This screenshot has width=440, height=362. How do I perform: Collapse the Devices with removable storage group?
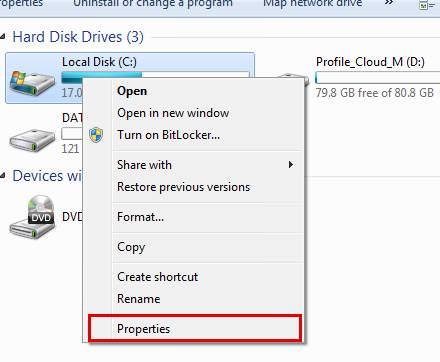pos(3,176)
